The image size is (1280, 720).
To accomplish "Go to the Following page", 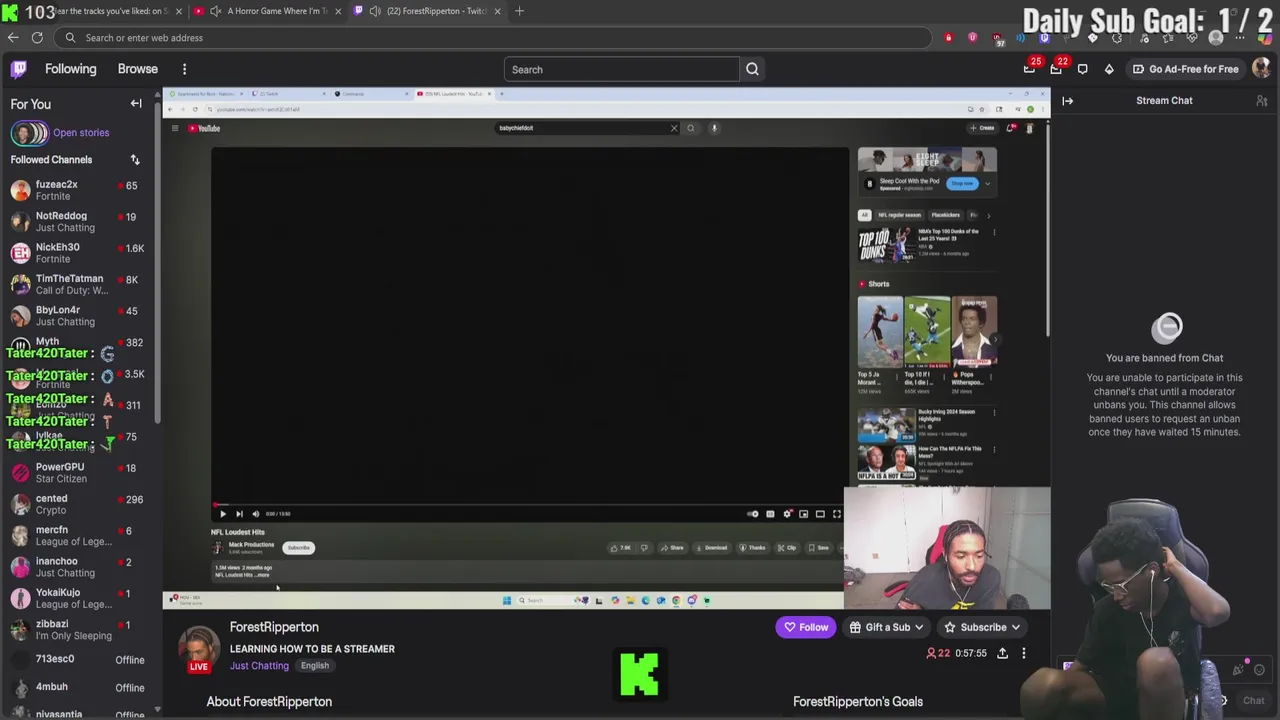I will (70, 69).
